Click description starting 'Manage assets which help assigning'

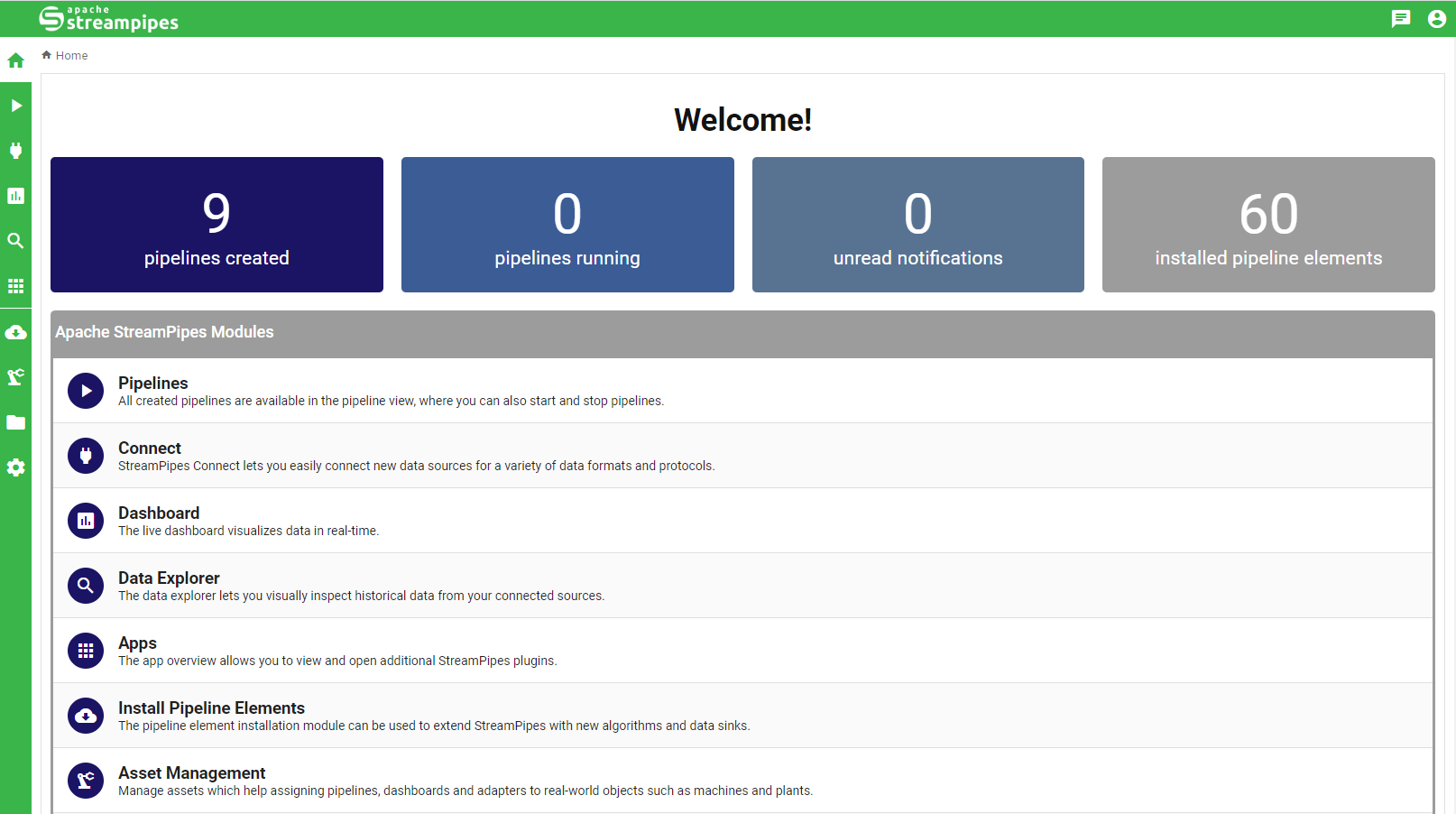[x=465, y=791]
